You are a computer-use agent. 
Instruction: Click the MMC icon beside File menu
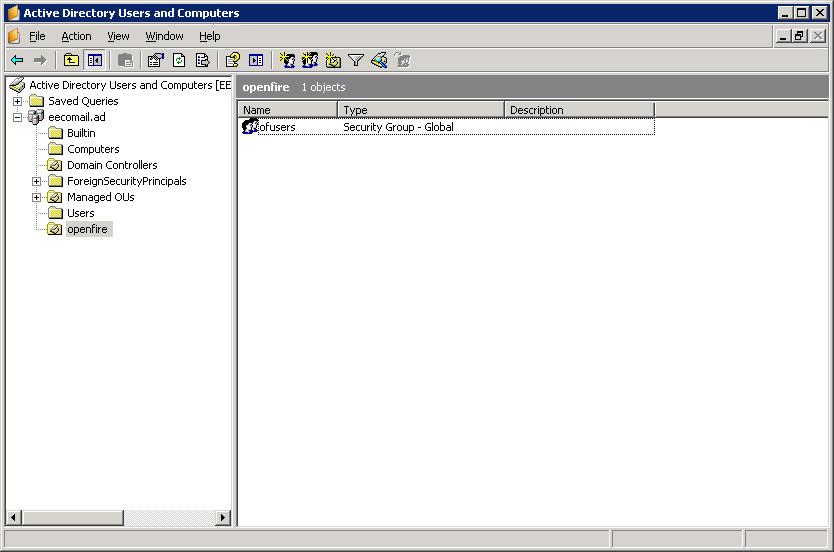(x=14, y=36)
